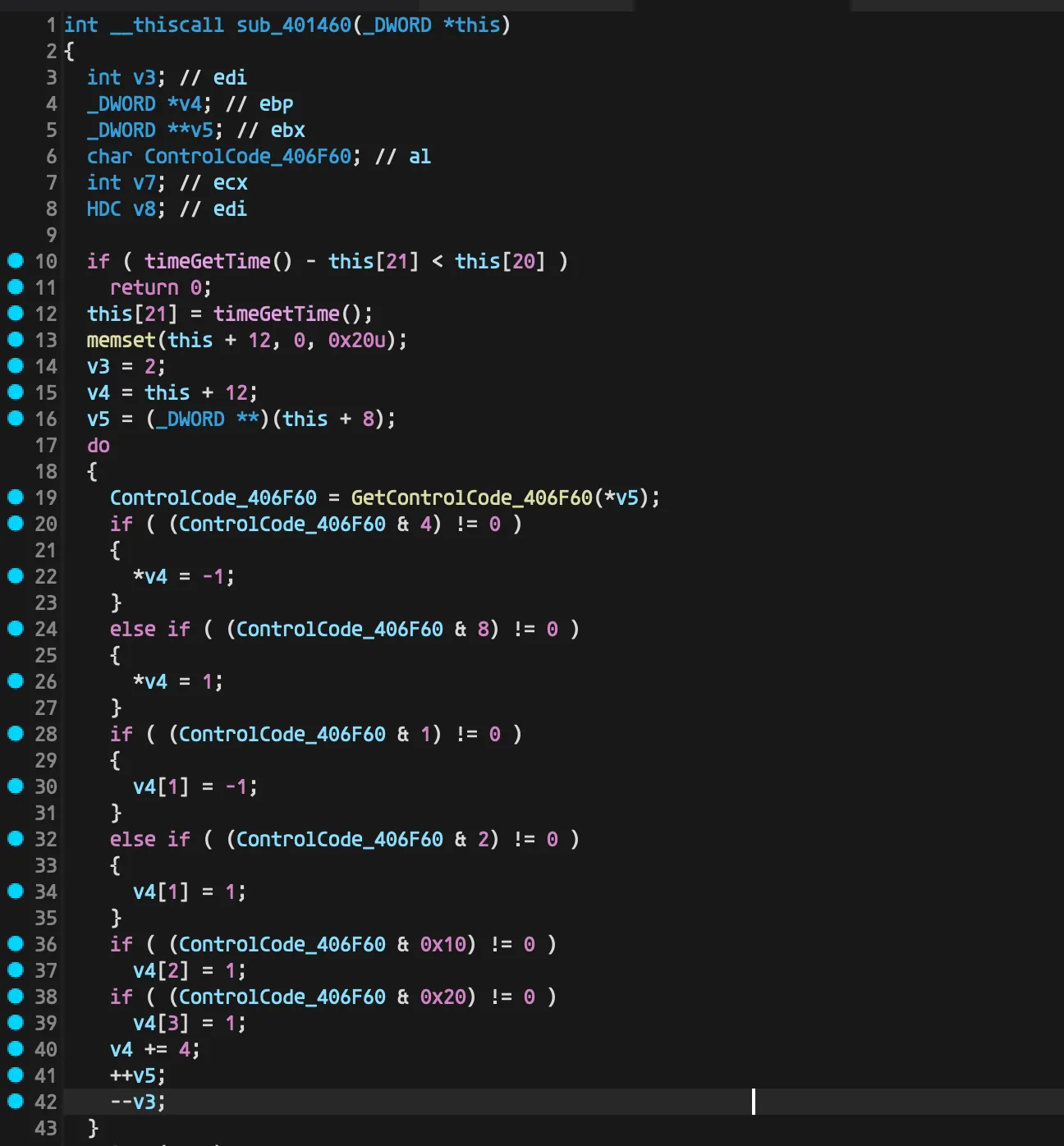Select the 0x20u constant in memset
The image size is (1064, 1146).
point(357,340)
